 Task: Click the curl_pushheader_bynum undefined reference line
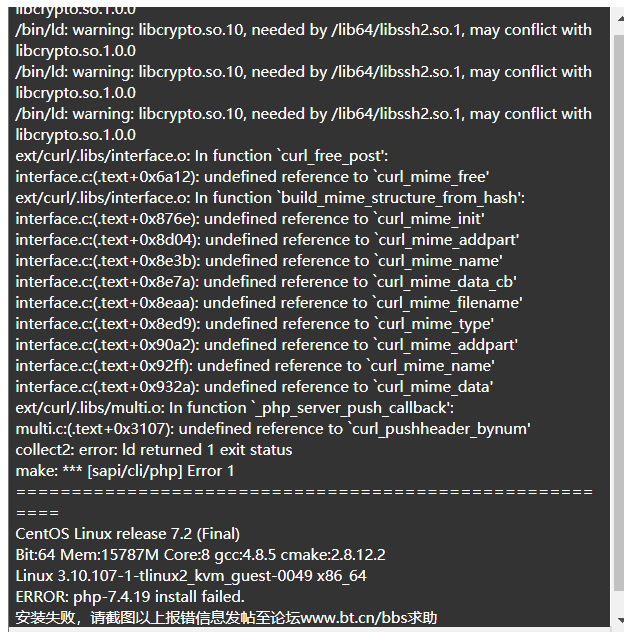[273, 429]
